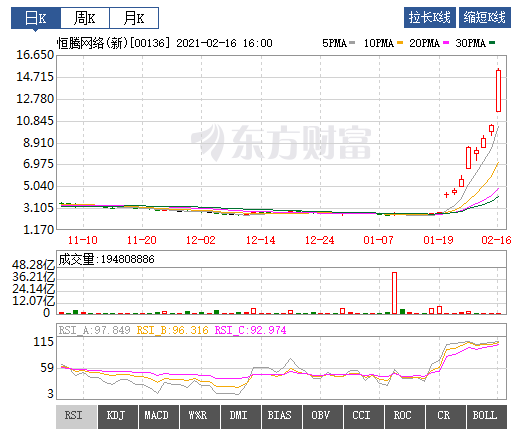Image resolution: width=517 pixels, height=439 pixels.
Task: Click the 10PMA orange legend swatch
Action: coord(400,43)
